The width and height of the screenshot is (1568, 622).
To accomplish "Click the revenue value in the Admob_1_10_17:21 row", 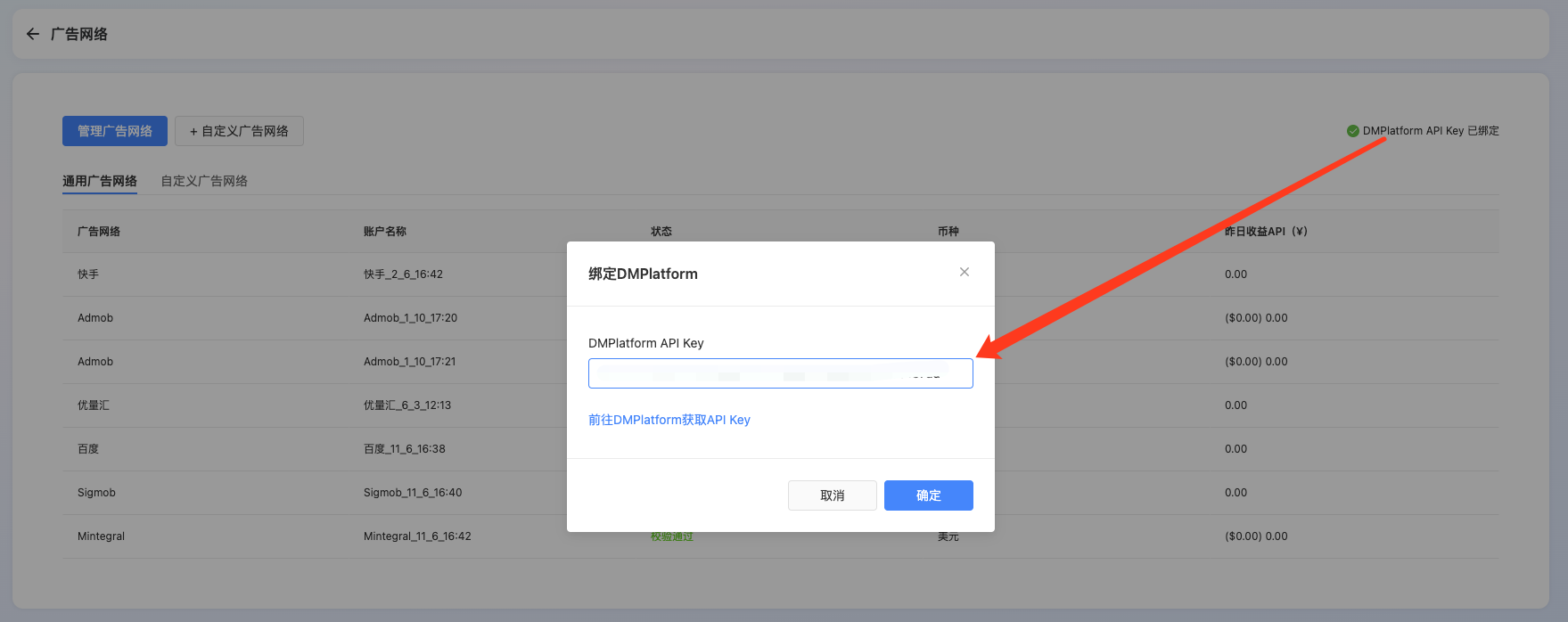I will click(x=1256, y=362).
